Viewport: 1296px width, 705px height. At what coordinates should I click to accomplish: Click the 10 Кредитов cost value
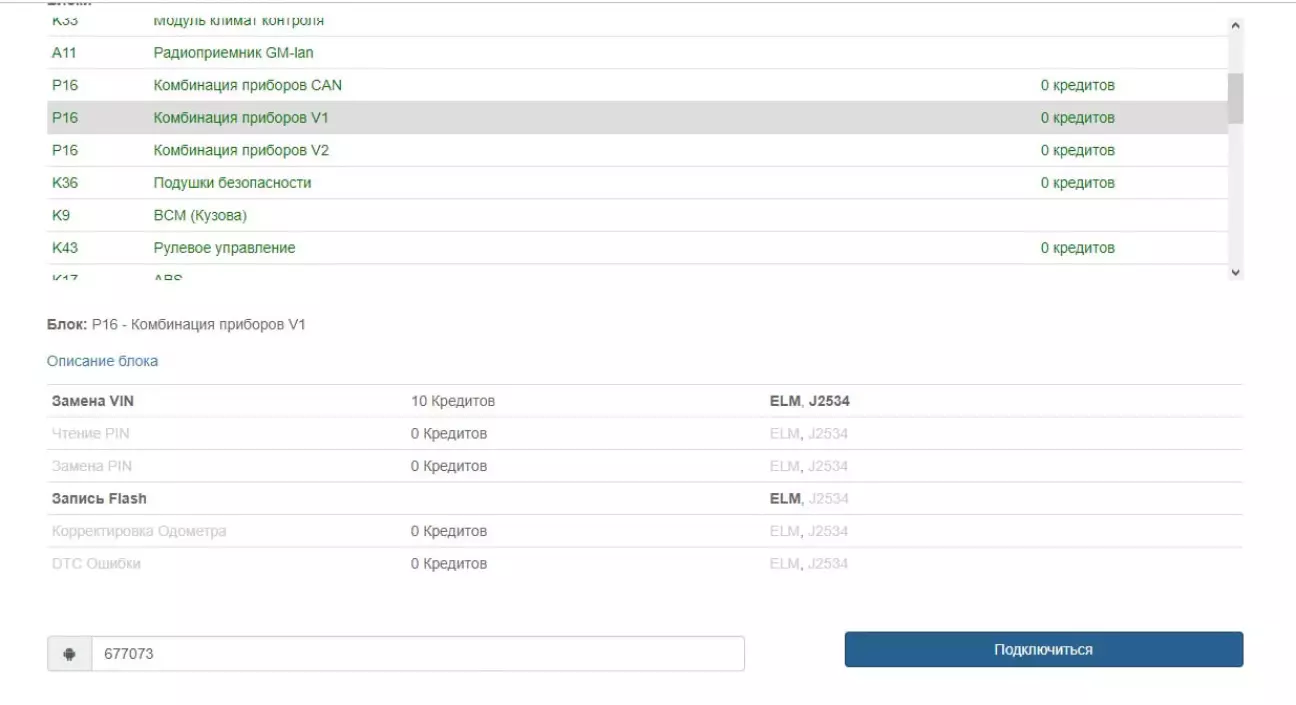point(453,401)
